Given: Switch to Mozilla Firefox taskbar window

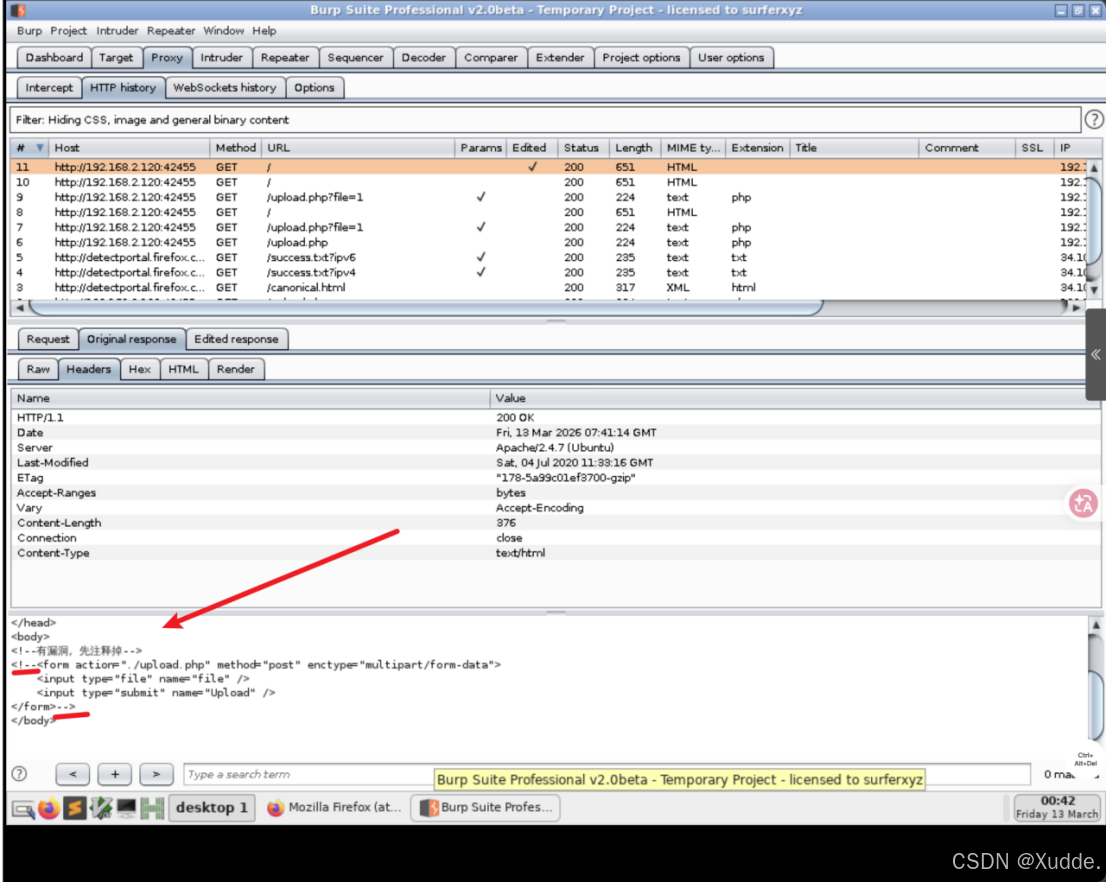Looking at the screenshot, I should click(x=334, y=807).
